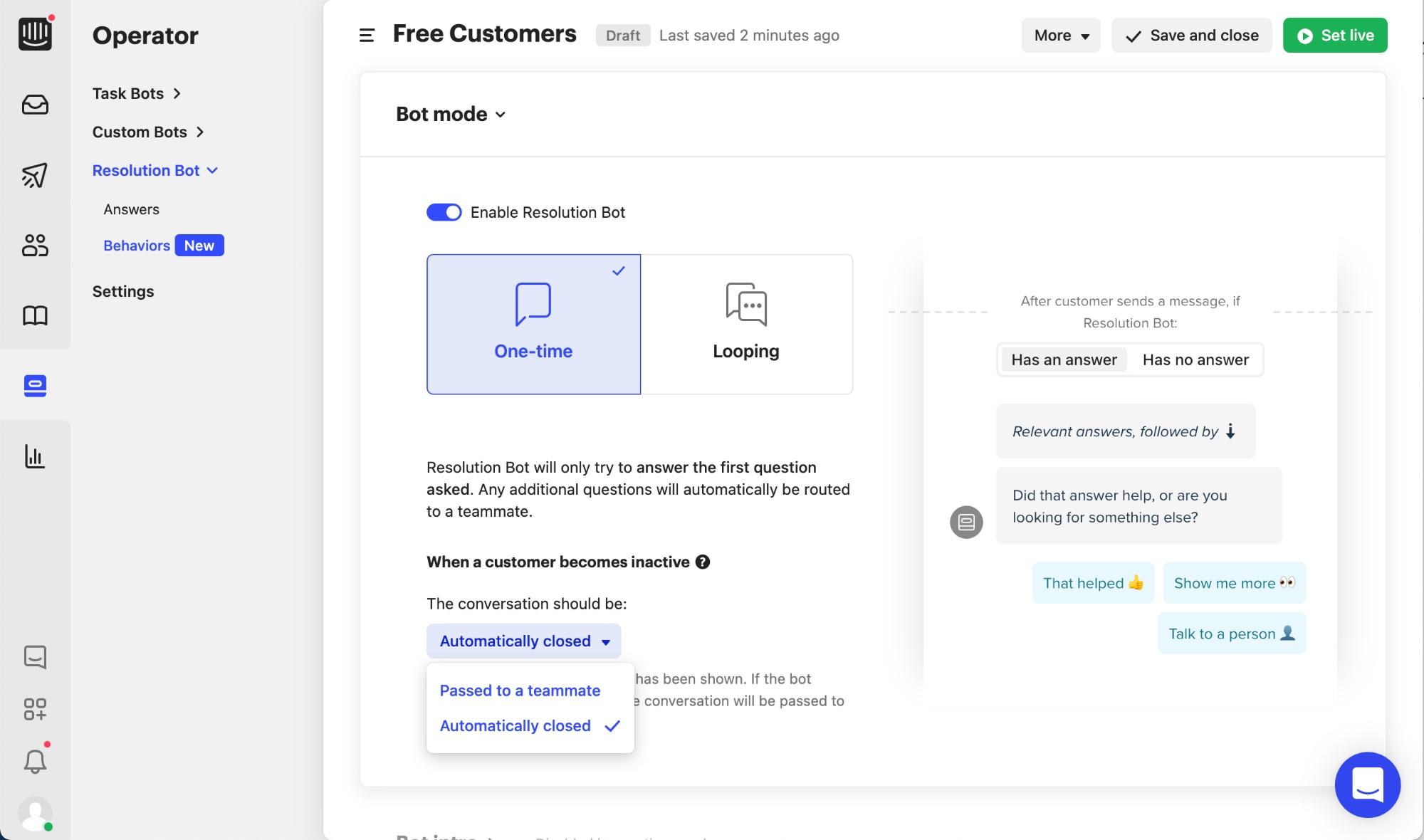Open the More dropdown menu

click(x=1059, y=35)
